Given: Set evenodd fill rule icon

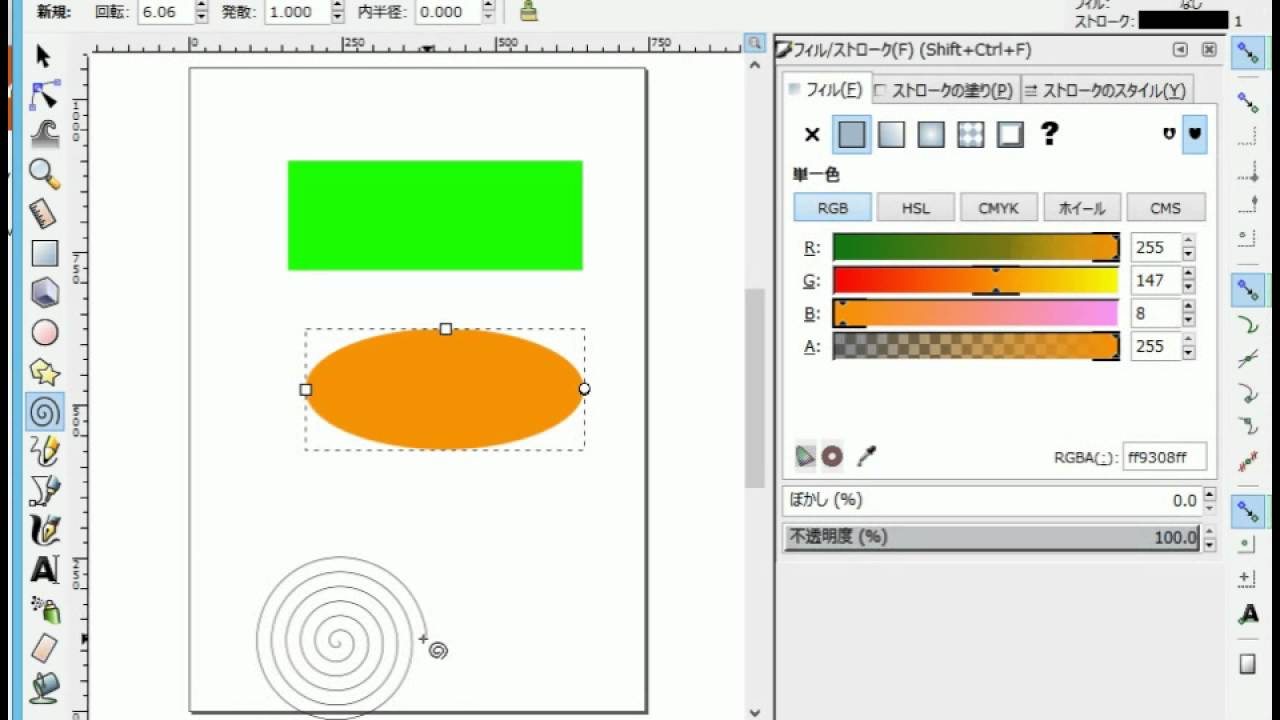Looking at the screenshot, I should (1169, 134).
